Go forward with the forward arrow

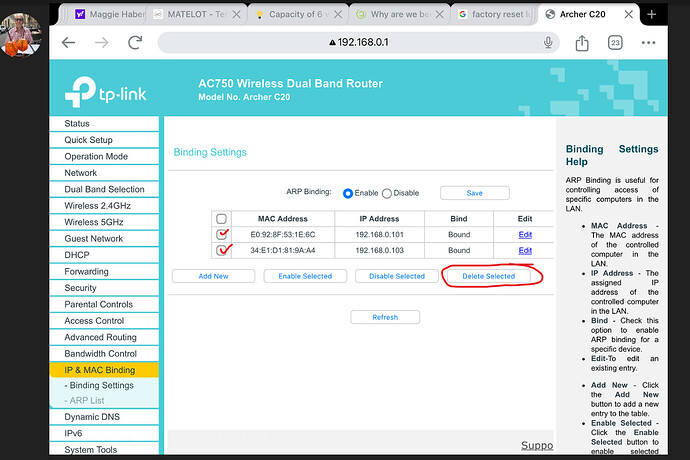coord(101,43)
